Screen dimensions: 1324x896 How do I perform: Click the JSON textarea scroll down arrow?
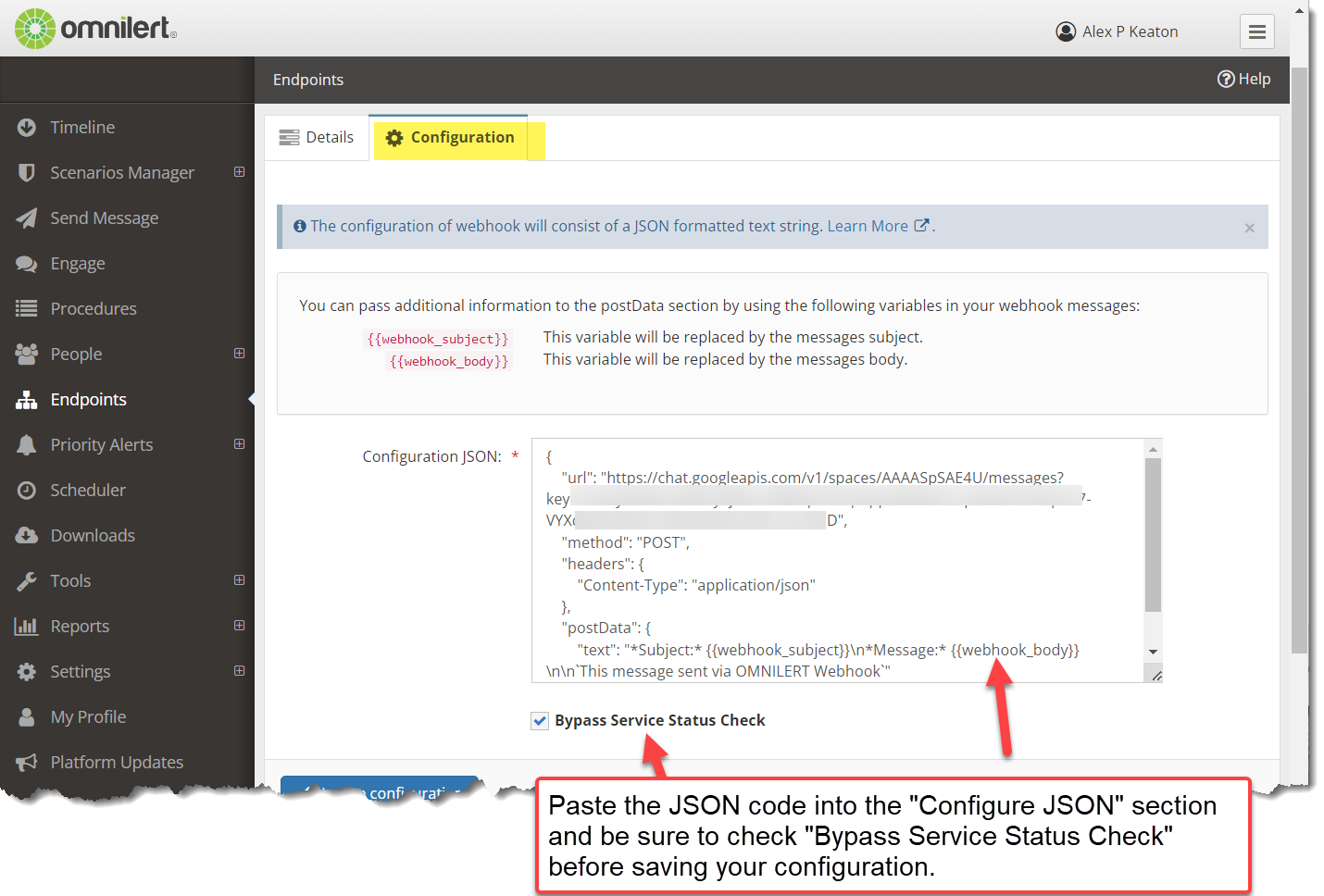1153,652
